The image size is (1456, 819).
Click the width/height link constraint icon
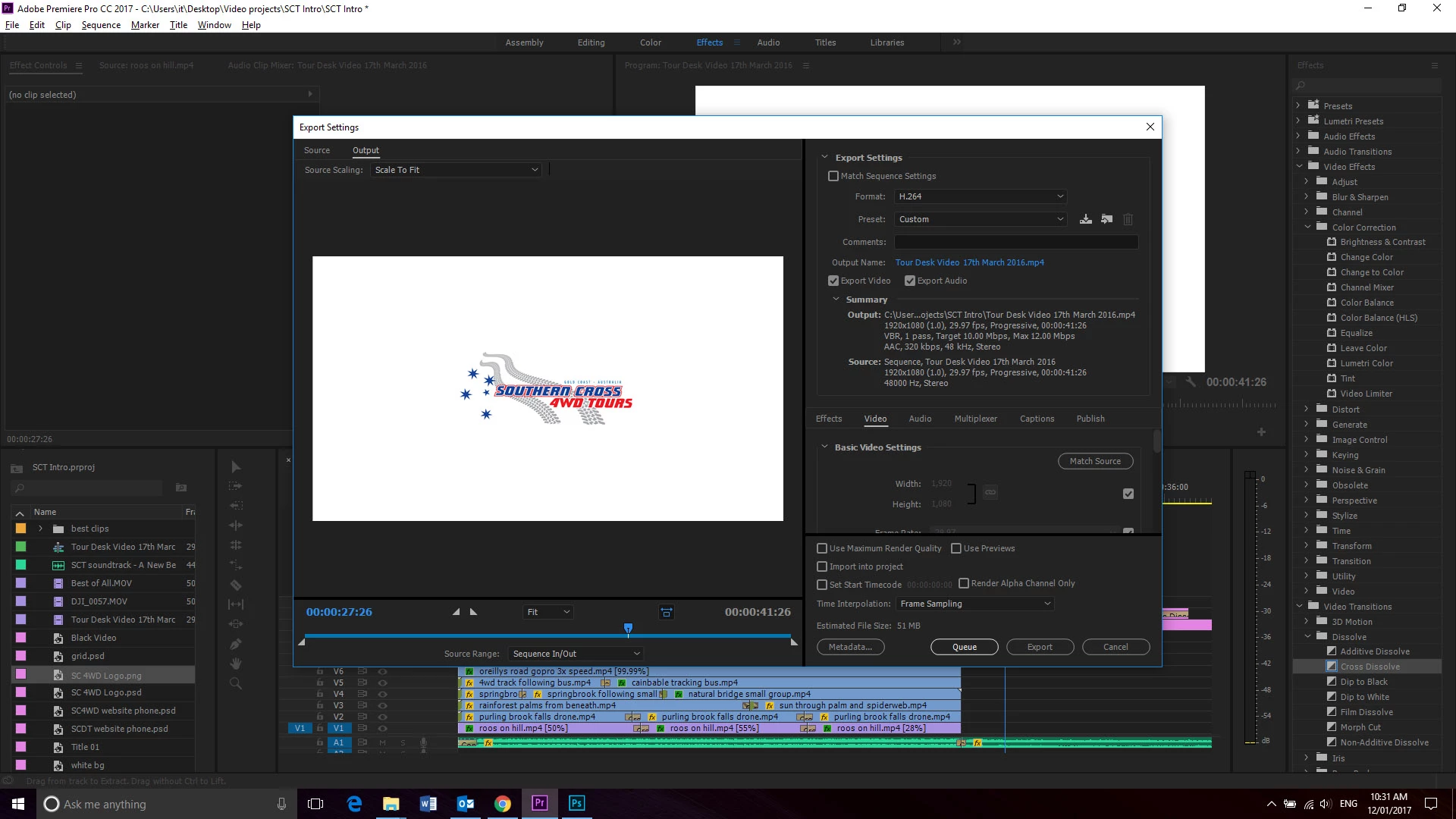coord(990,492)
